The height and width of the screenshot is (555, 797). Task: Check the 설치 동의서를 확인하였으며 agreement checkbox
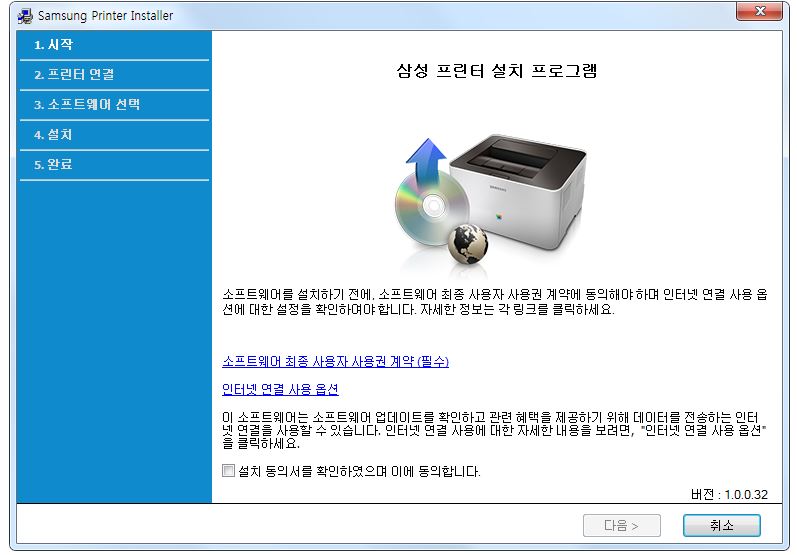click(228, 471)
